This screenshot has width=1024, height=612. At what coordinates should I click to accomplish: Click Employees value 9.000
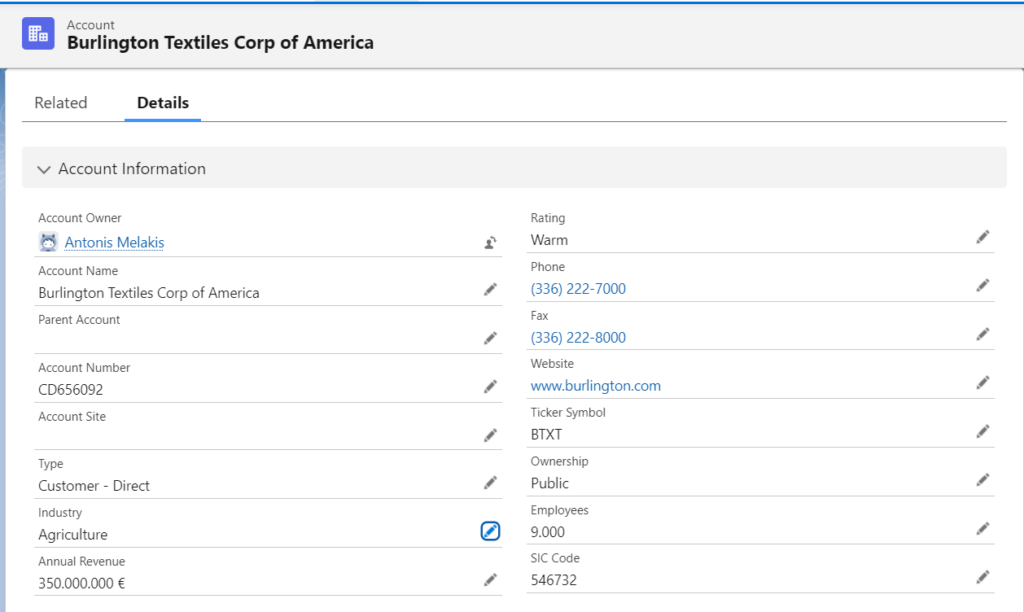tap(547, 532)
